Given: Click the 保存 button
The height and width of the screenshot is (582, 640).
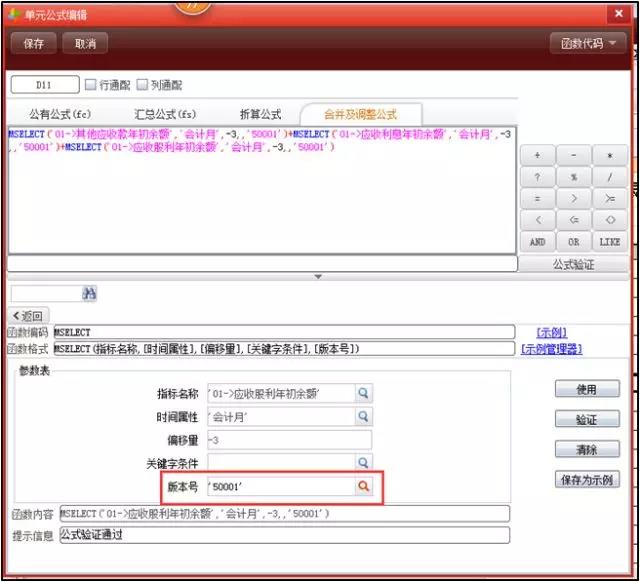Looking at the screenshot, I should coord(33,44).
